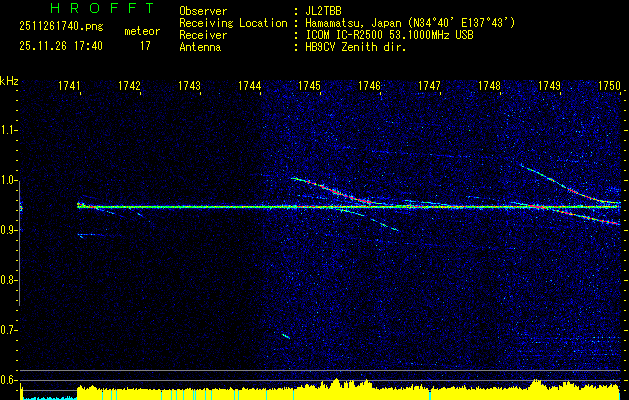
Task: Click the kHz axis unit label
Action: [x=9, y=80]
